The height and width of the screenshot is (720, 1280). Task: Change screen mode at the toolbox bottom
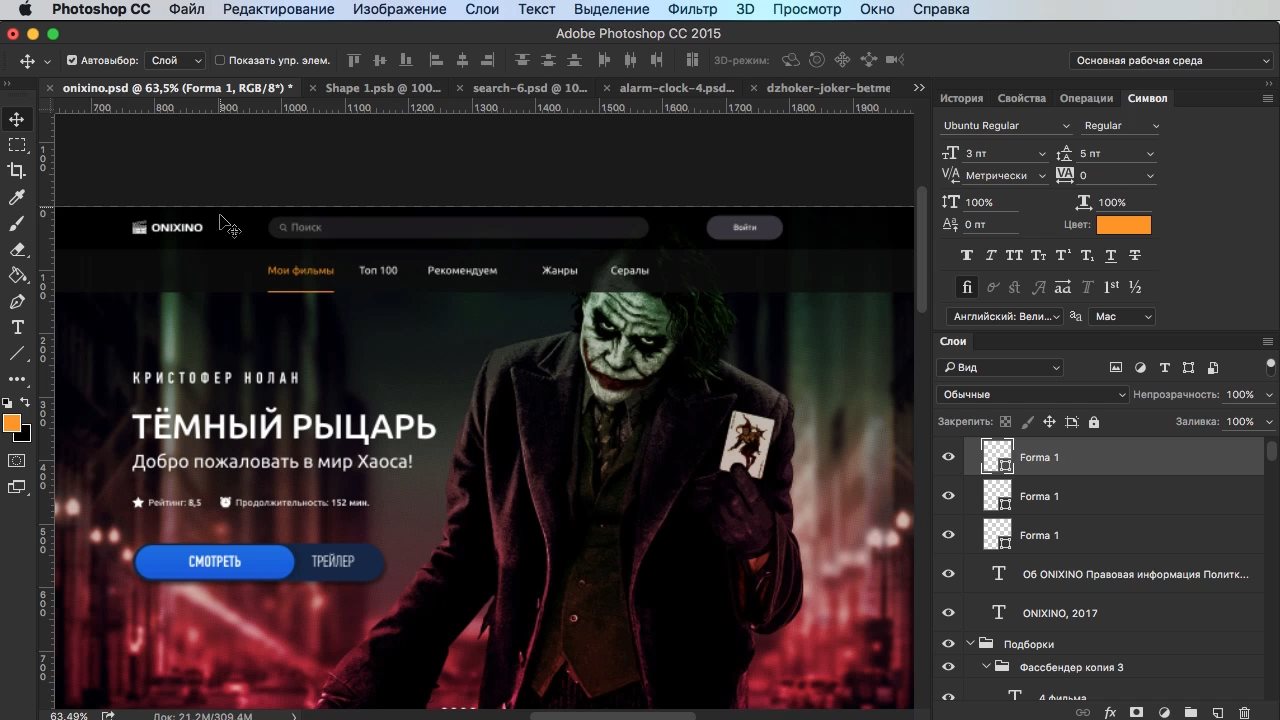click(17, 487)
